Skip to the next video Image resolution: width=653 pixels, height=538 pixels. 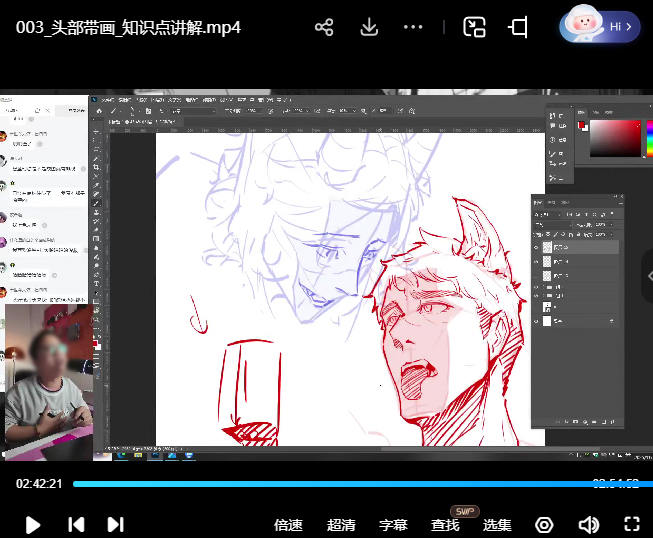115,524
